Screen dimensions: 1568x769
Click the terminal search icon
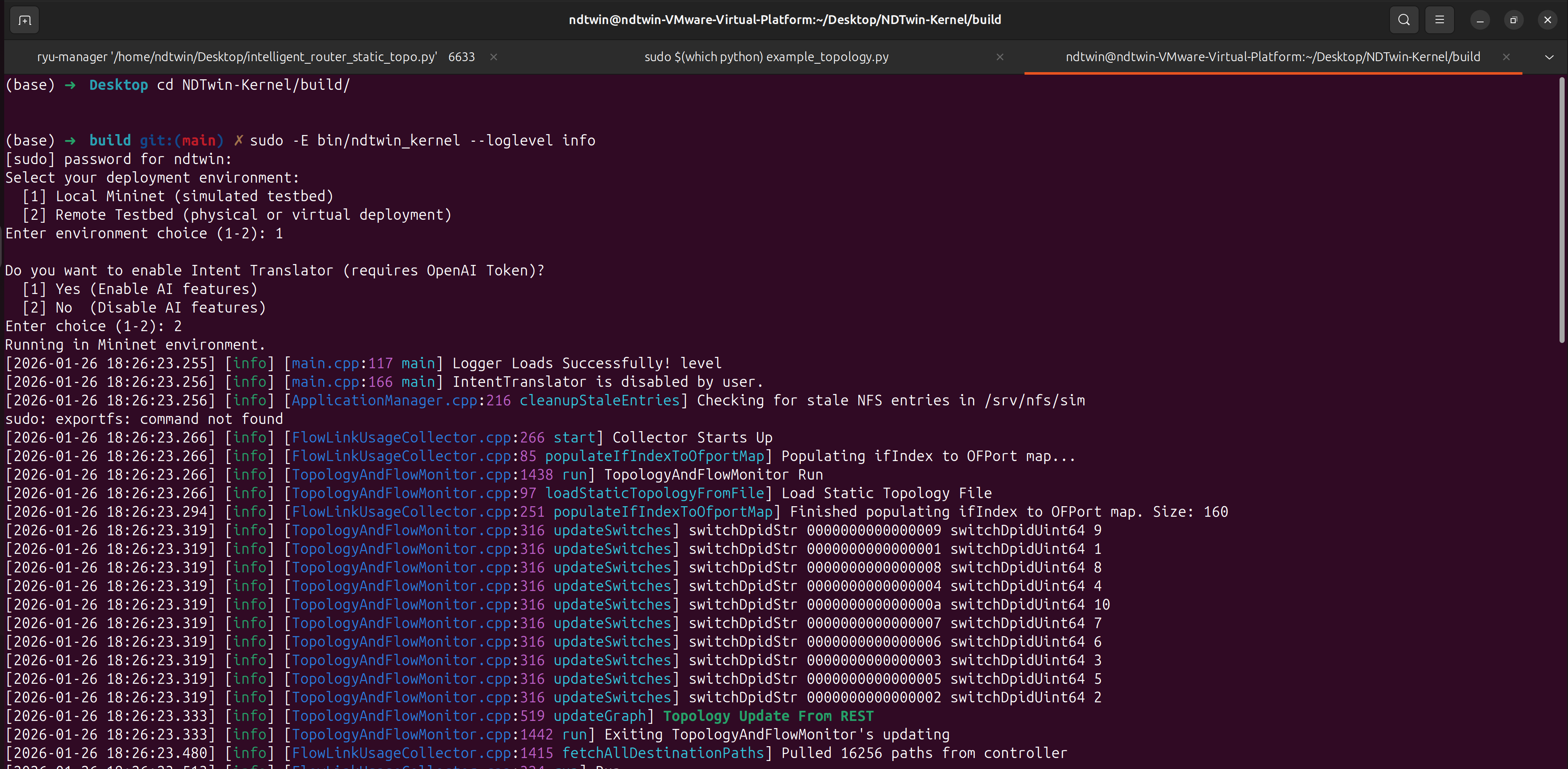1404,20
